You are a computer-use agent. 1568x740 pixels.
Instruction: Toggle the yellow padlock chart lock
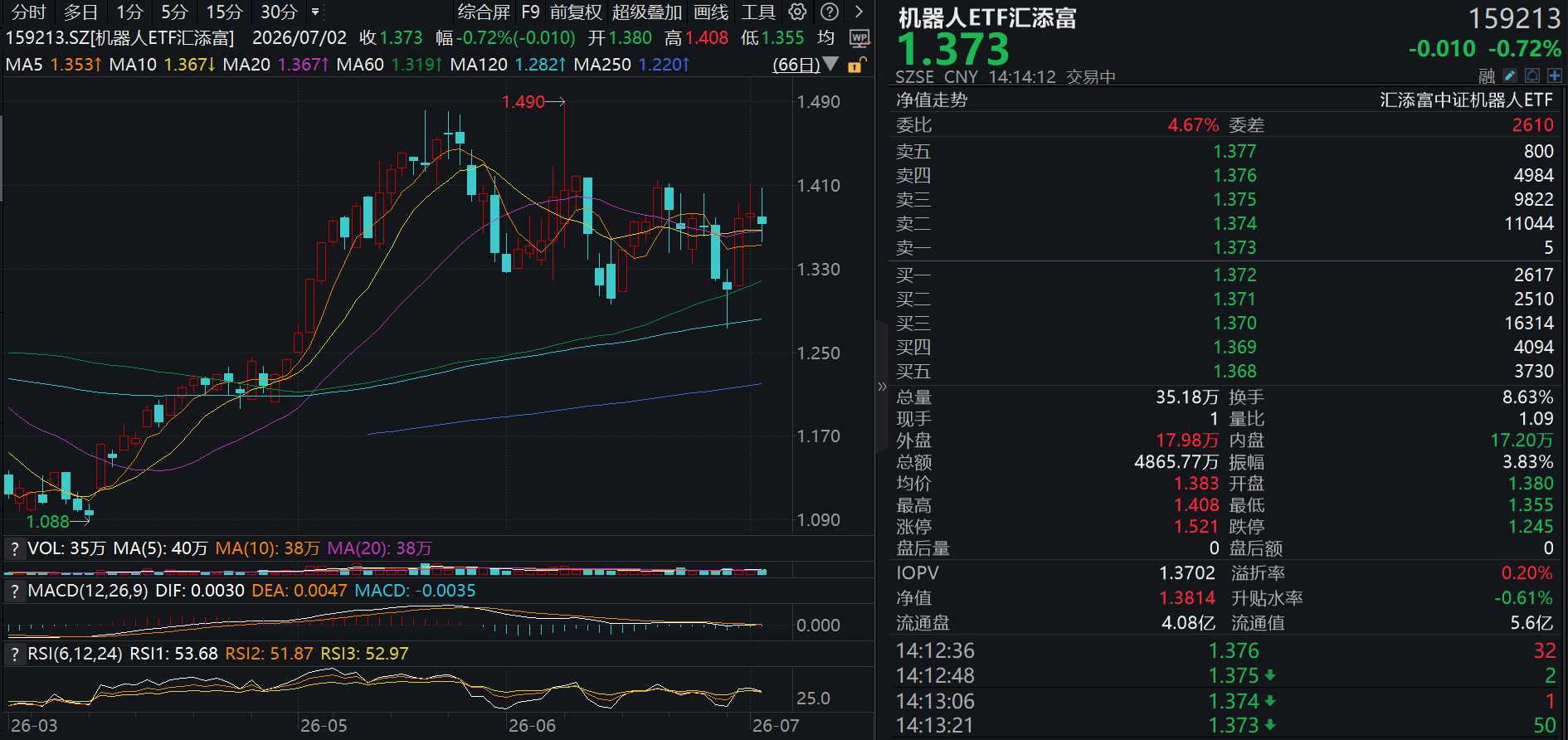[856, 65]
